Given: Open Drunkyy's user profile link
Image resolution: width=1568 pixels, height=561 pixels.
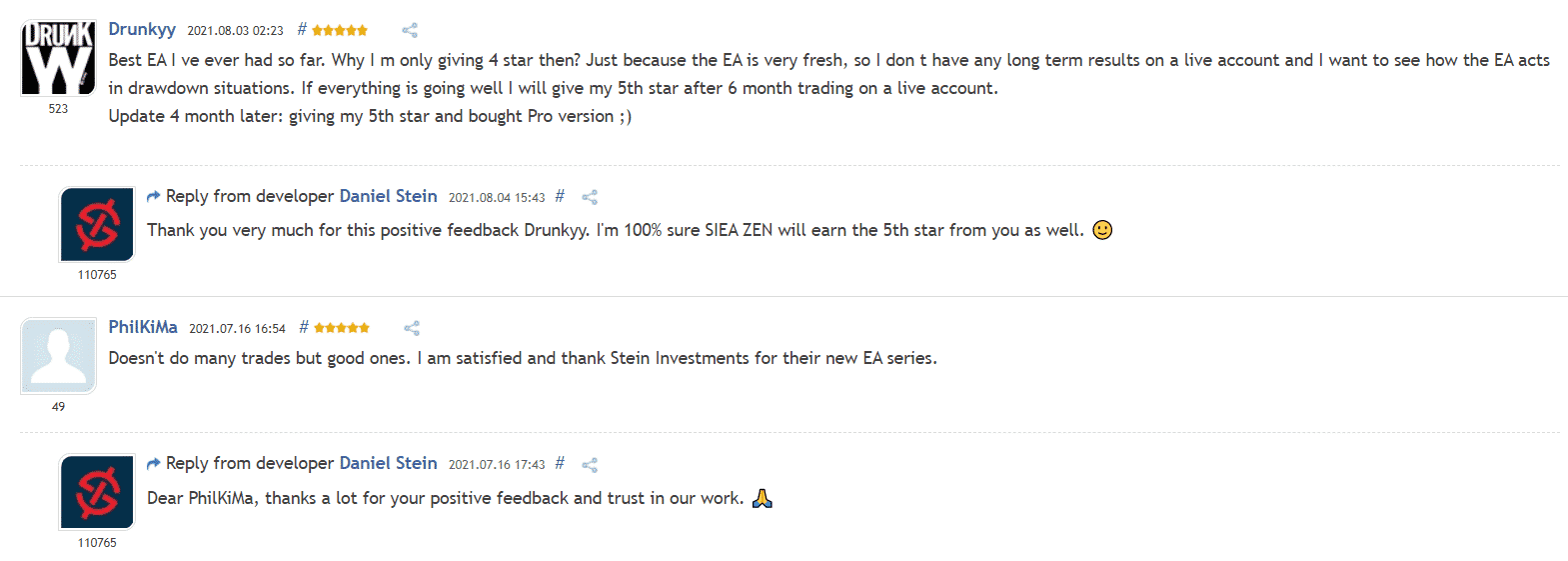Looking at the screenshot, I should 142,29.
